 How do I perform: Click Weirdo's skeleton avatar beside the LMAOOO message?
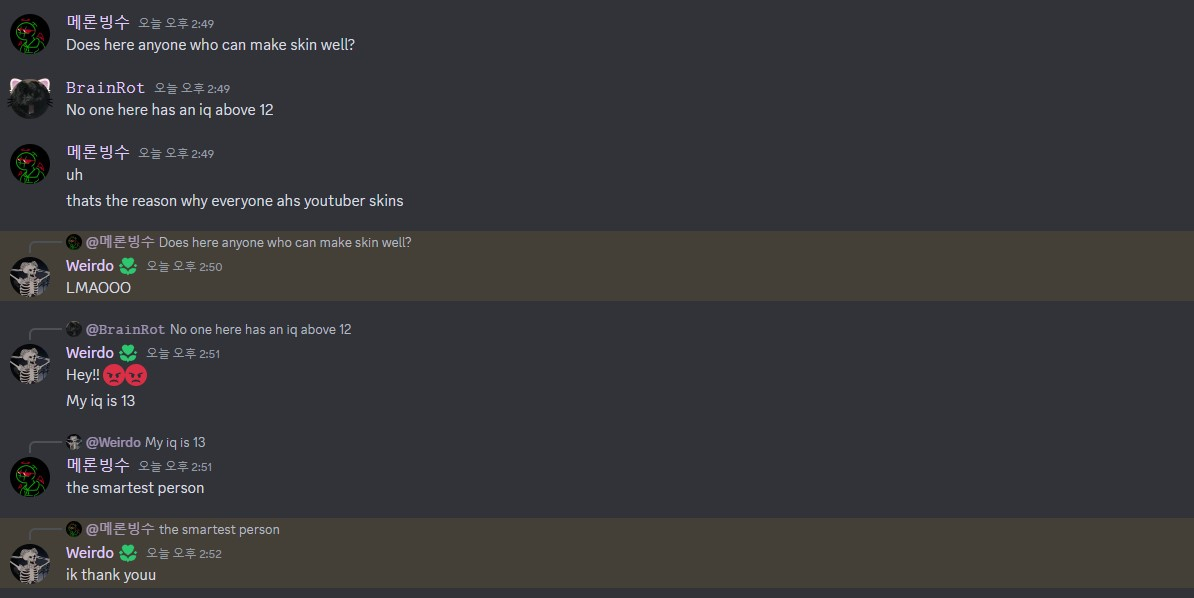pyautogui.click(x=30, y=277)
